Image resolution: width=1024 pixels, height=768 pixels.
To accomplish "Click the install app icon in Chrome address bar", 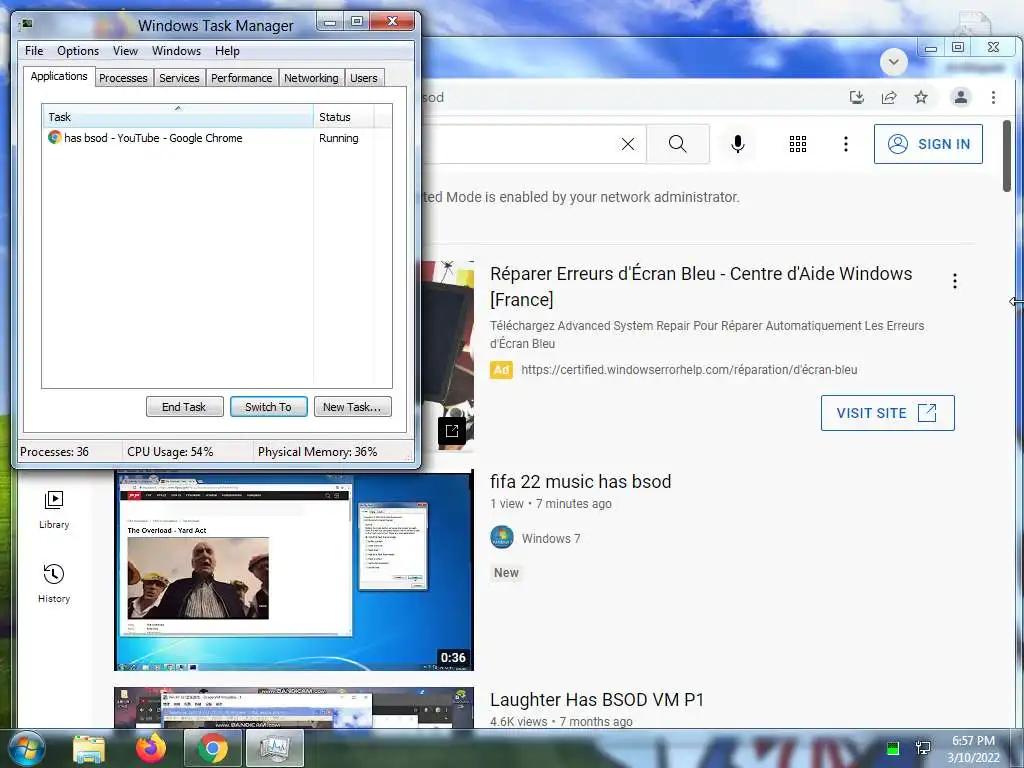I will point(856,98).
